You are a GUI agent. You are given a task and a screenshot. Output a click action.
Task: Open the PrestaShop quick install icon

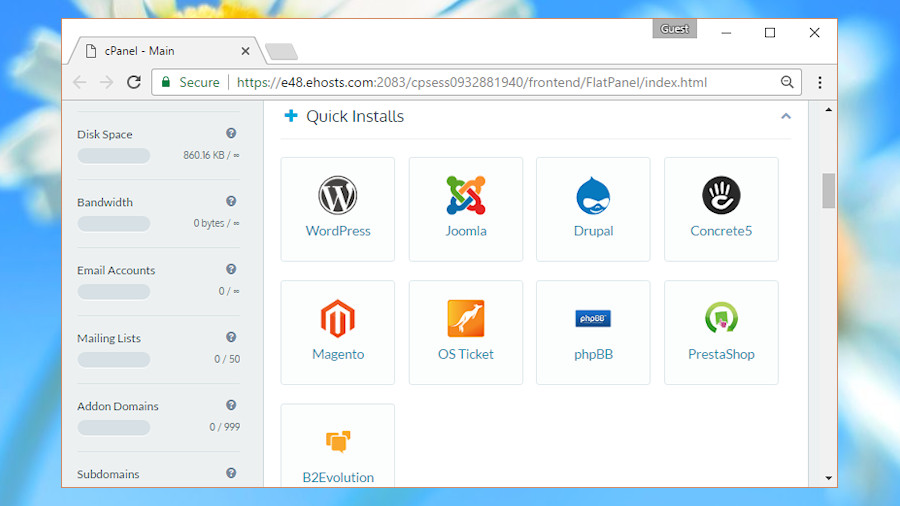(x=721, y=318)
